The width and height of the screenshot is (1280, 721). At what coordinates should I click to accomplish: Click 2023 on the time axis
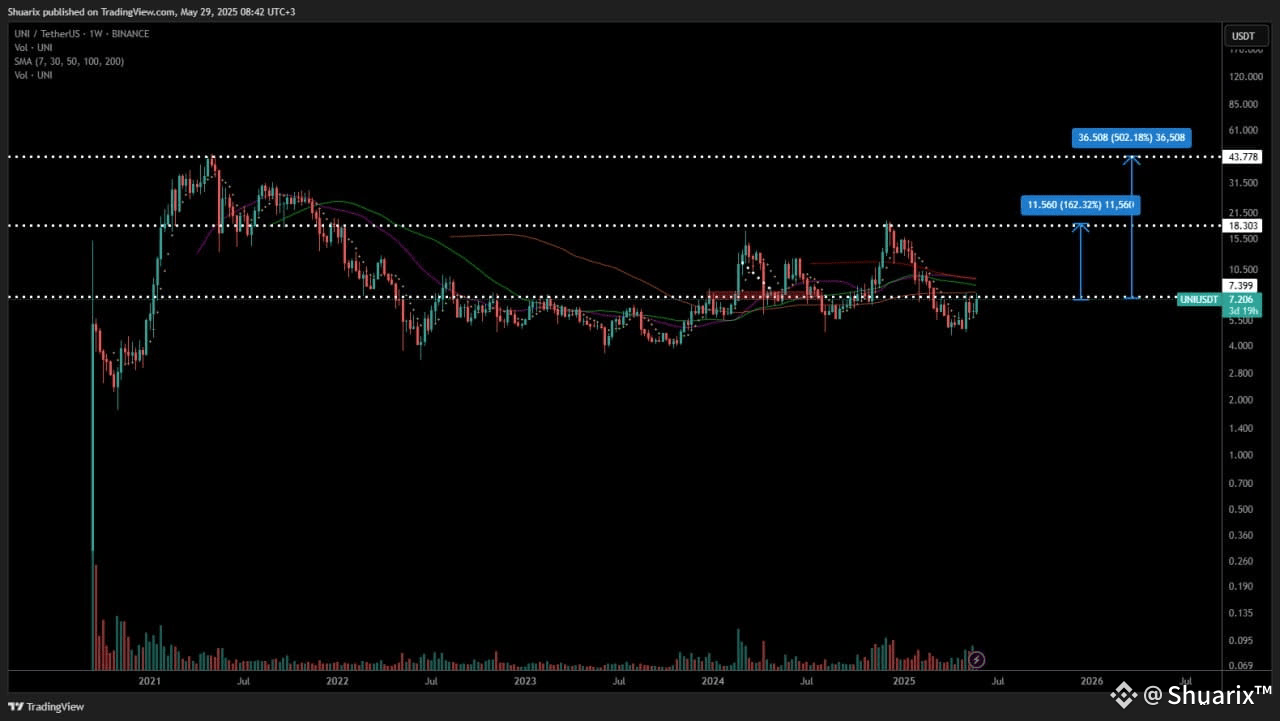click(x=525, y=682)
